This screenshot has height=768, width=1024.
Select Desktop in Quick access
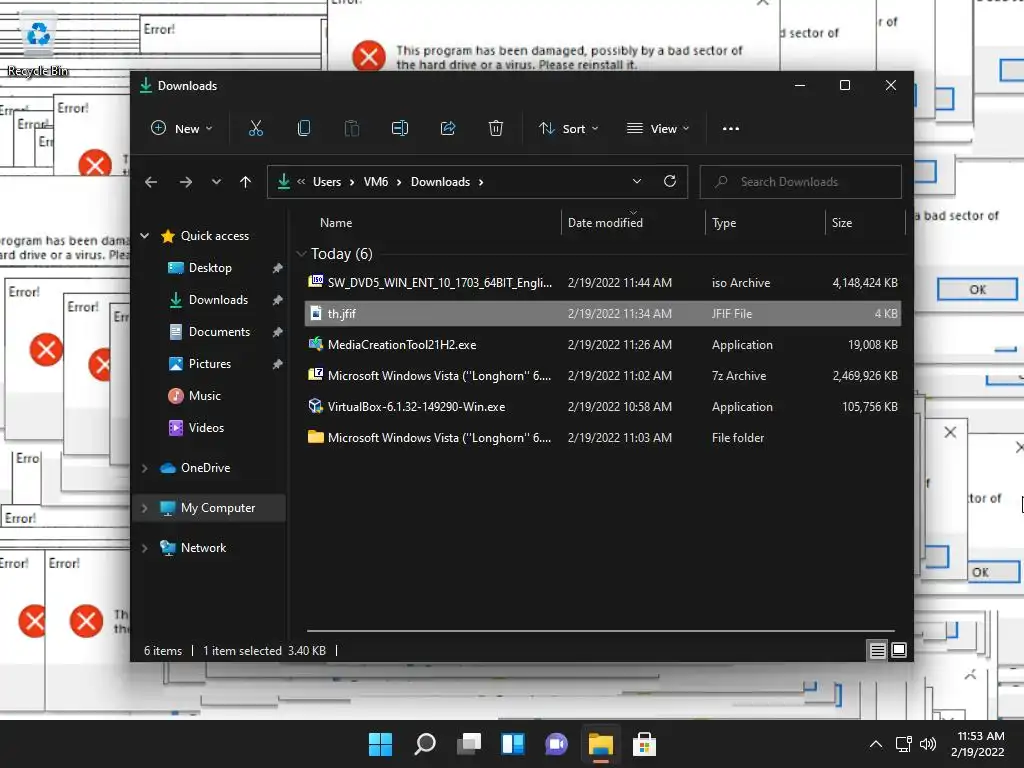(210, 268)
